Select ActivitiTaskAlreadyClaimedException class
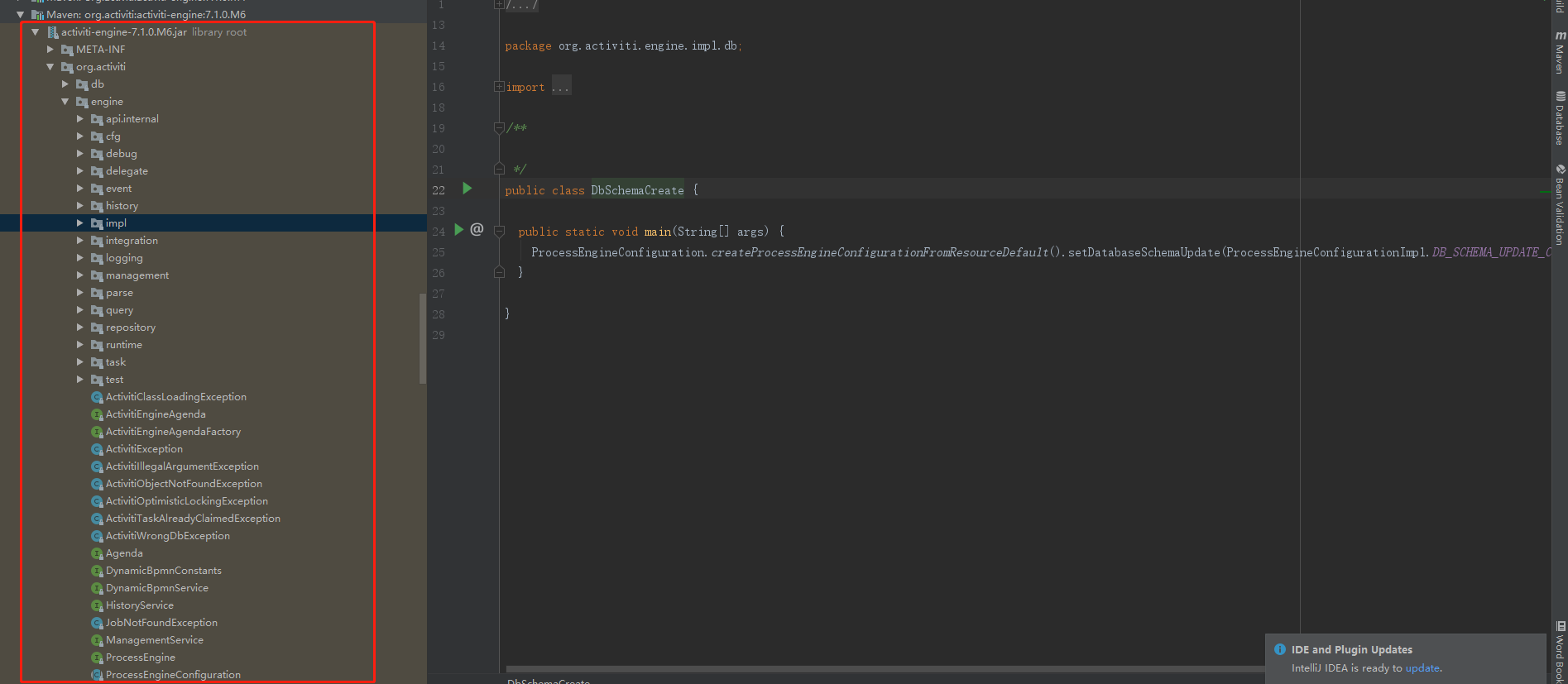Screen dimensions: 1568x684 click(193, 519)
